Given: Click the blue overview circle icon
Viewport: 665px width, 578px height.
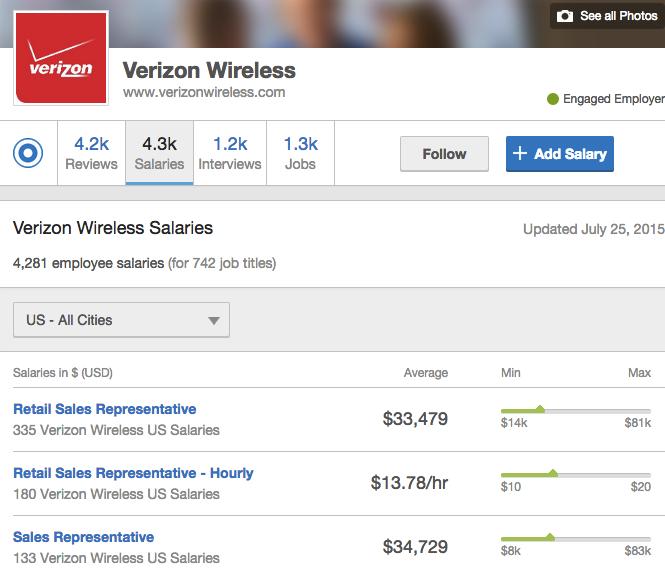Looking at the screenshot, I should 28,153.
